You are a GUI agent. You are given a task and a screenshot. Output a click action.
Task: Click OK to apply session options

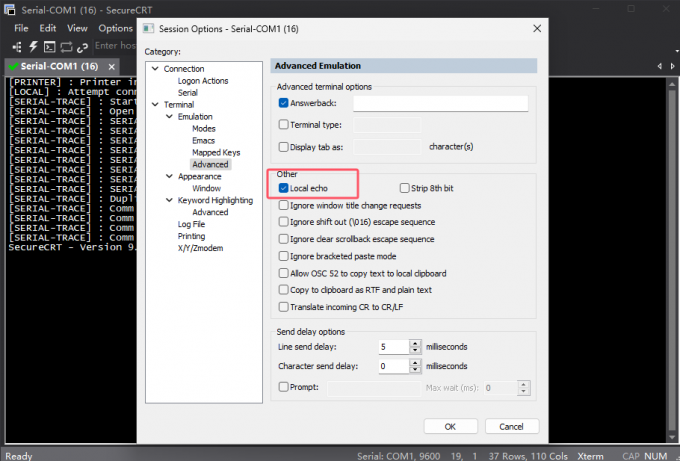[x=450, y=427]
